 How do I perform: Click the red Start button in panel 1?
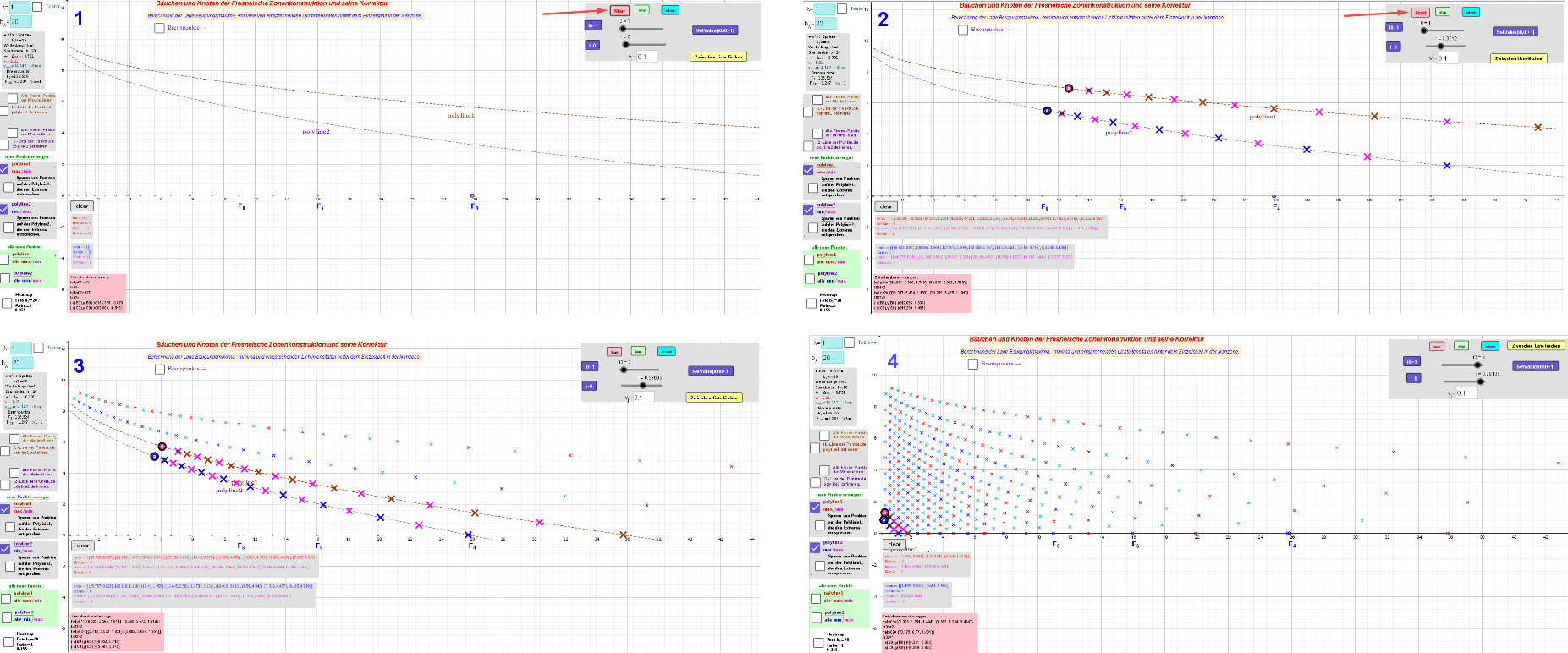click(619, 11)
